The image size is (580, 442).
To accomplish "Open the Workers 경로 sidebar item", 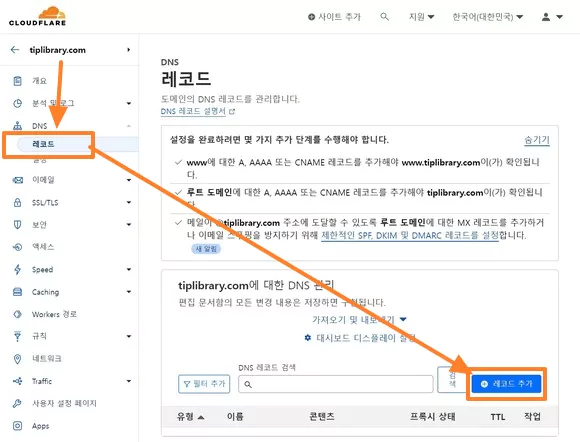I will (54, 314).
